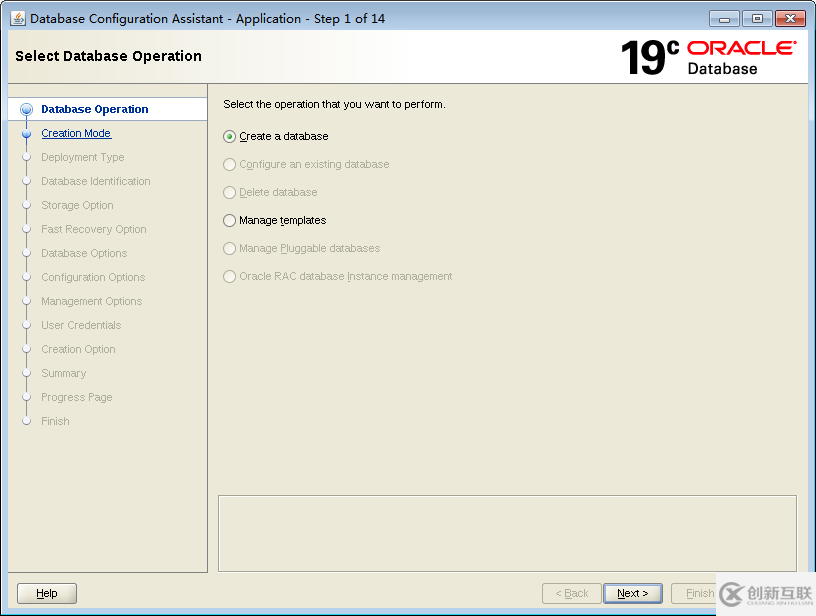Click the Configuration Options step label

pyautogui.click(x=93, y=277)
